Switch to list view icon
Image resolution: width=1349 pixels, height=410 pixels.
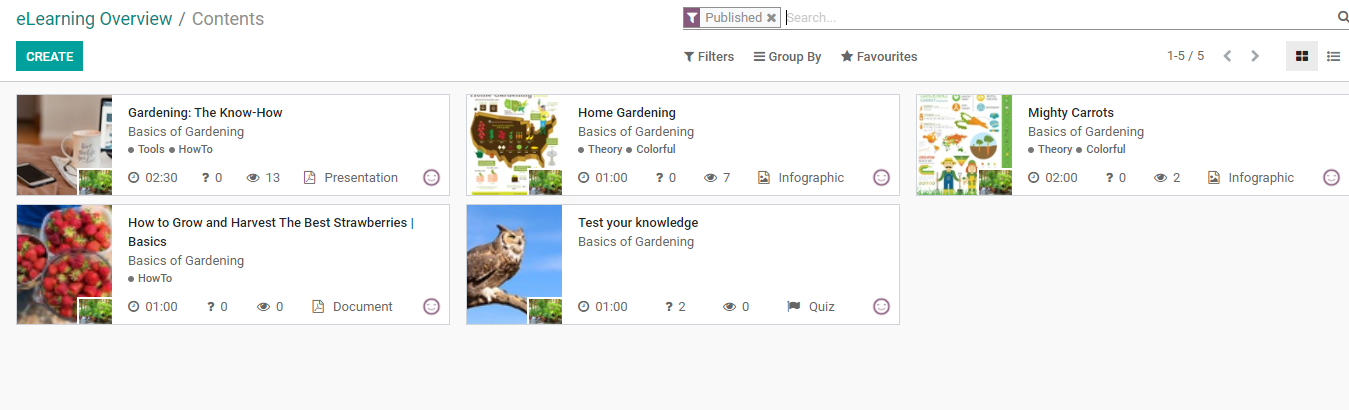click(1333, 57)
